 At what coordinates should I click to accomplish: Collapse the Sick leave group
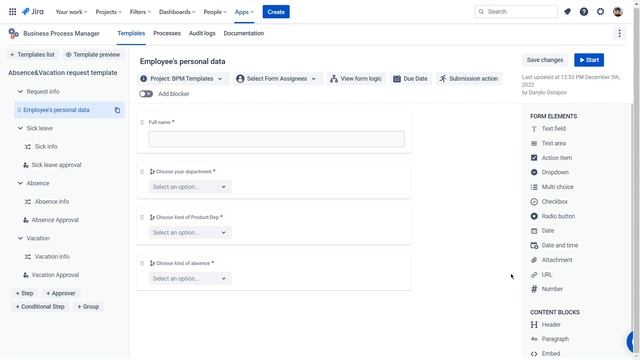pyautogui.click(x=20, y=129)
